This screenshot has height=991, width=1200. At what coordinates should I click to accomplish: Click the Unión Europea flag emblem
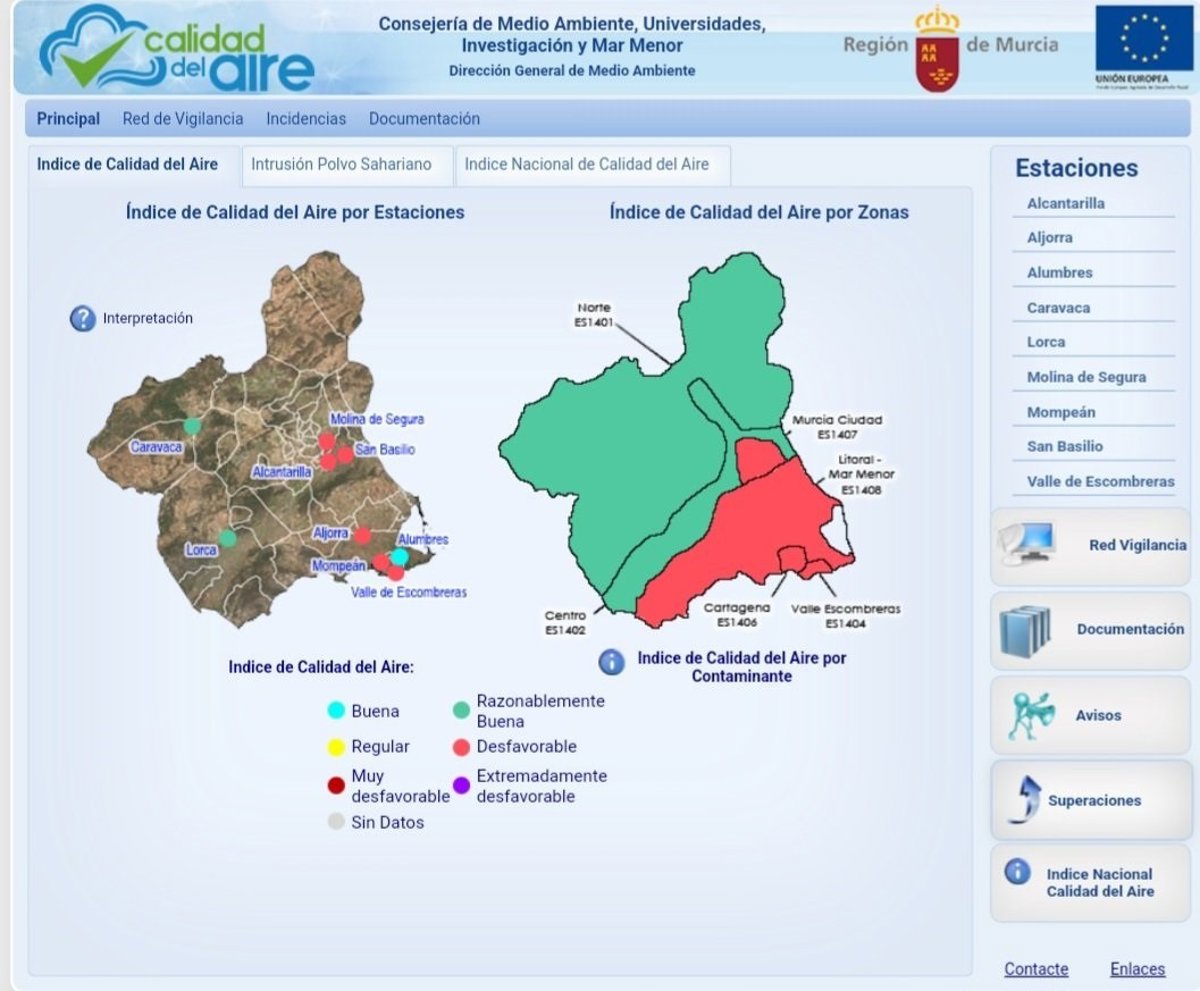[x=1144, y=41]
